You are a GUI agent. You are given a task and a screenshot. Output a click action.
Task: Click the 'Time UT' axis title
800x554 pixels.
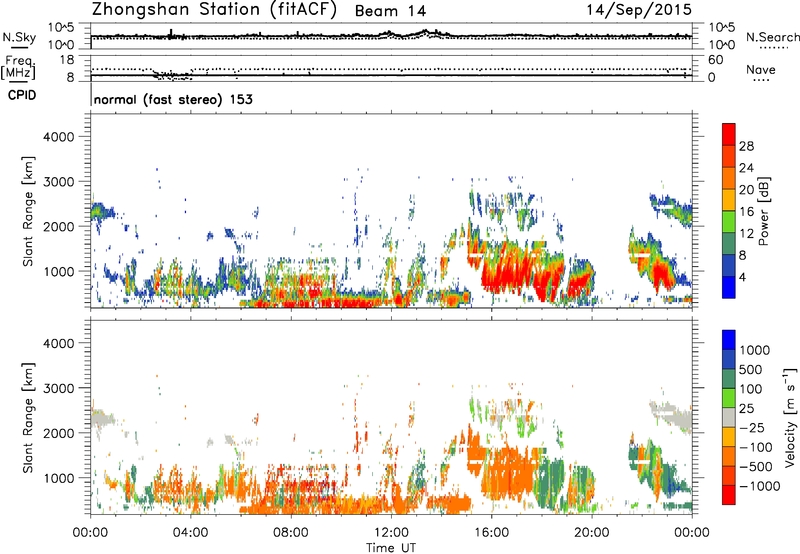(391, 548)
